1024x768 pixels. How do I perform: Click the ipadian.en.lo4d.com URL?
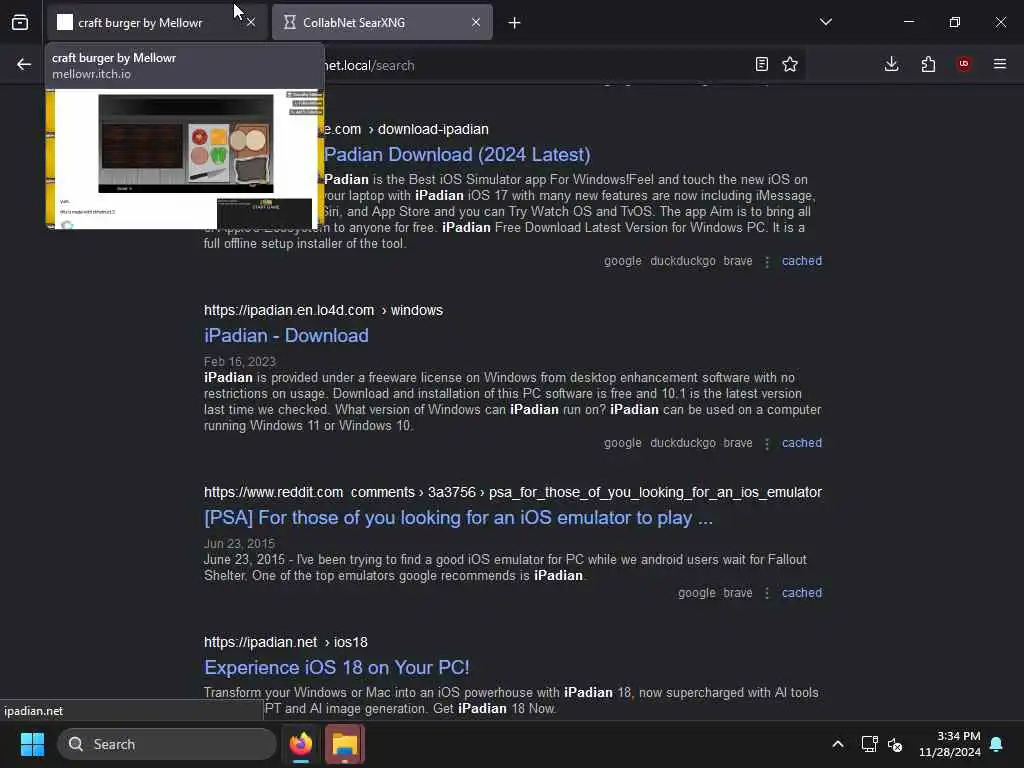(x=289, y=310)
